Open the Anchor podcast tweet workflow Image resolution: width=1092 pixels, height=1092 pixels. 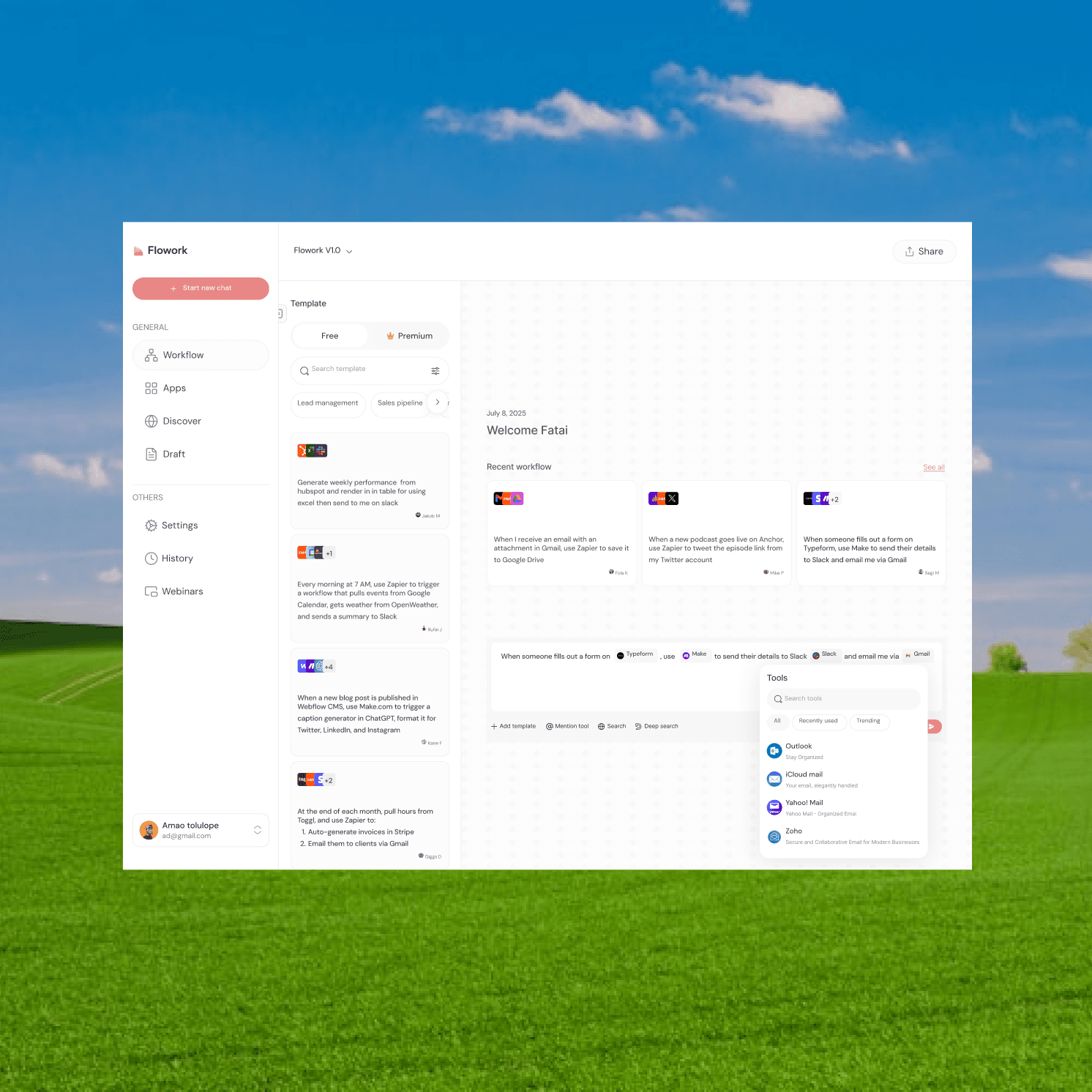coord(717,533)
